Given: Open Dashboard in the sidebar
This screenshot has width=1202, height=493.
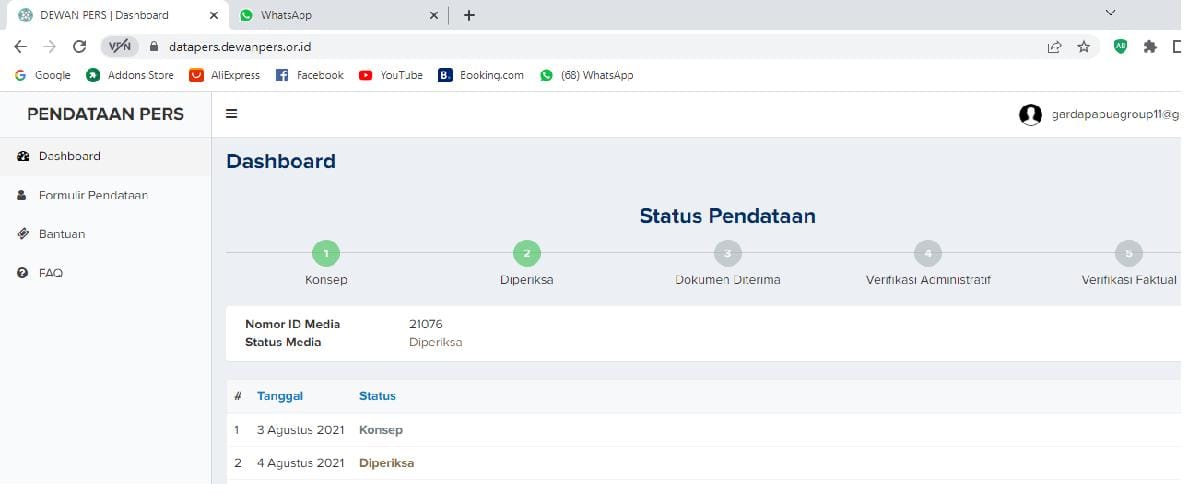Looking at the screenshot, I should pyautogui.click(x=69, y=156).
